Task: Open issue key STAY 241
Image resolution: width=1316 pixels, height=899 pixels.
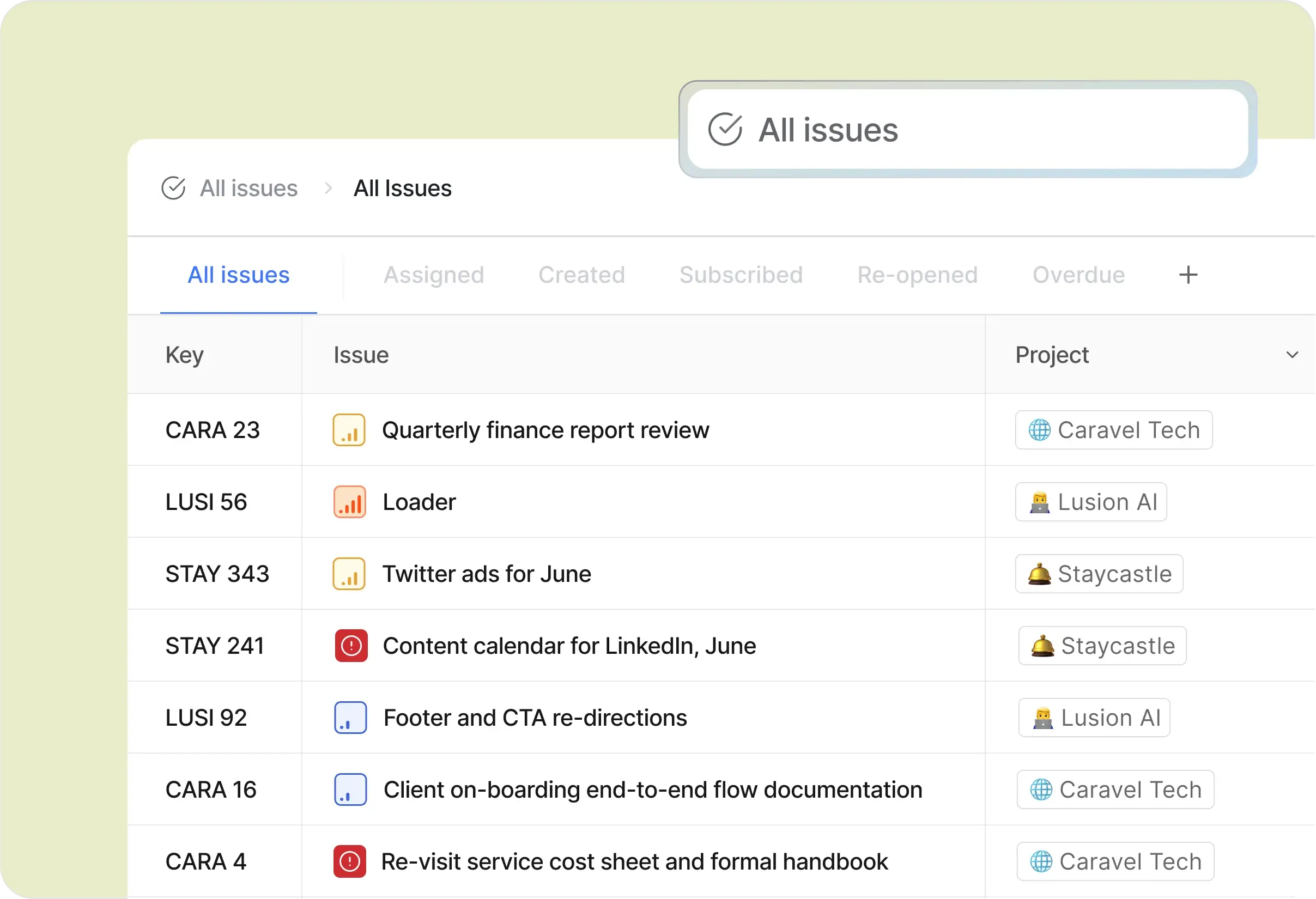Action: click(215, 646)
